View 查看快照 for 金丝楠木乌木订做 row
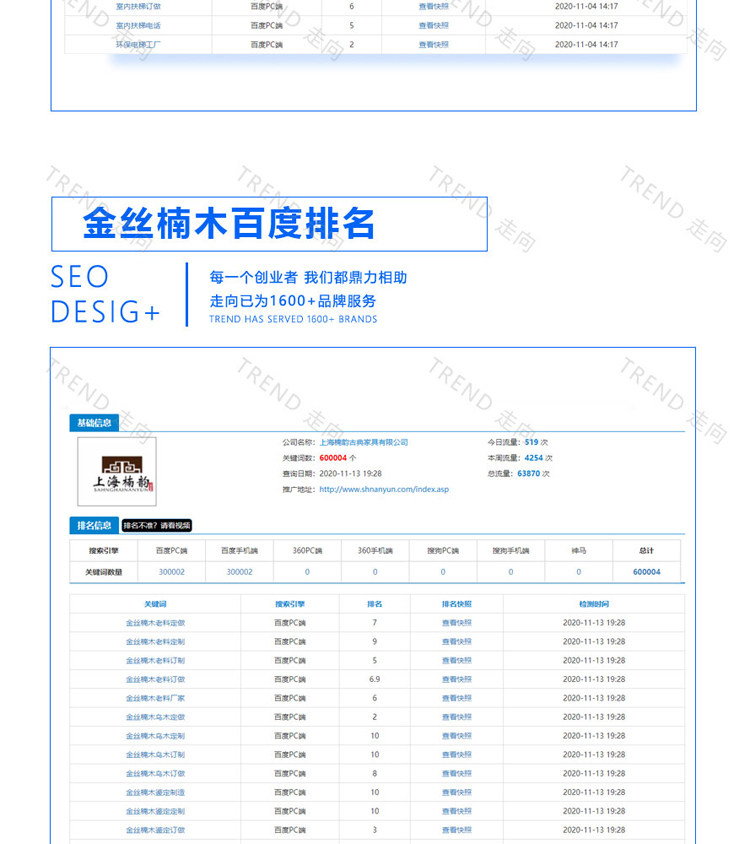The height and width of the screenshot is (844, 750). tap(457, 774)
